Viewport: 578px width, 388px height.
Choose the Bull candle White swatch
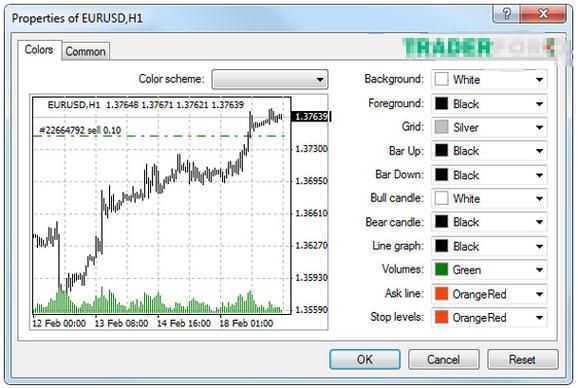tap(441, 198)
